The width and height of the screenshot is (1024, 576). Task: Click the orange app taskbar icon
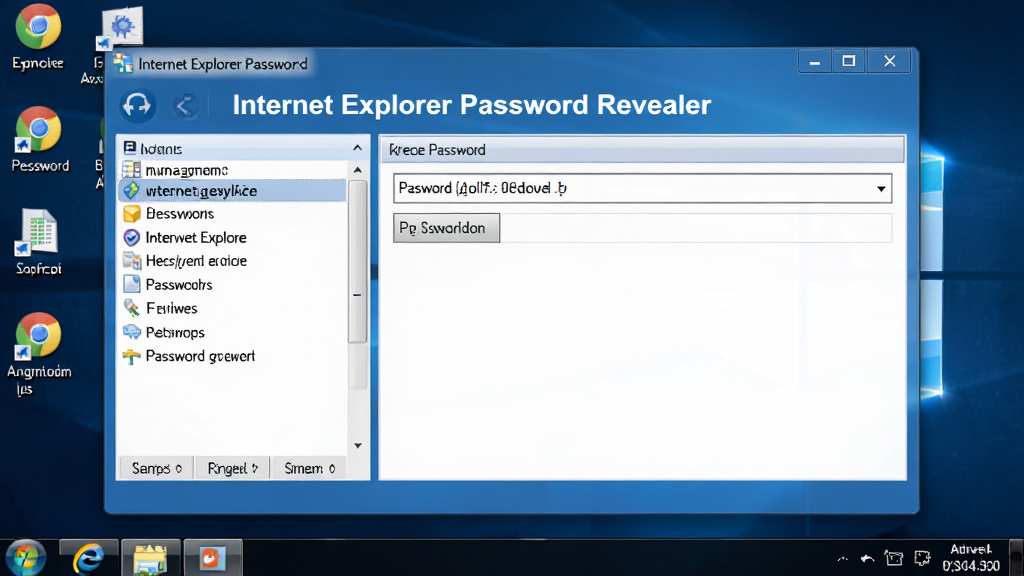point(212,558)
